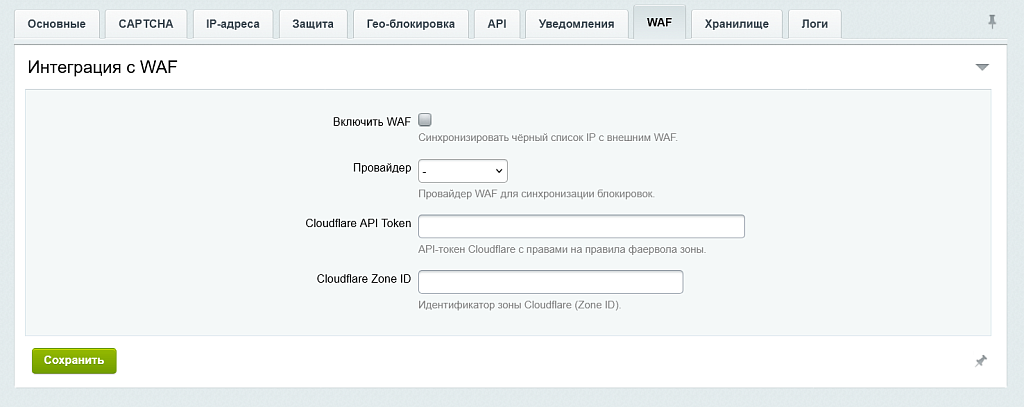Click the Провайдер label

tap(382, 168)
